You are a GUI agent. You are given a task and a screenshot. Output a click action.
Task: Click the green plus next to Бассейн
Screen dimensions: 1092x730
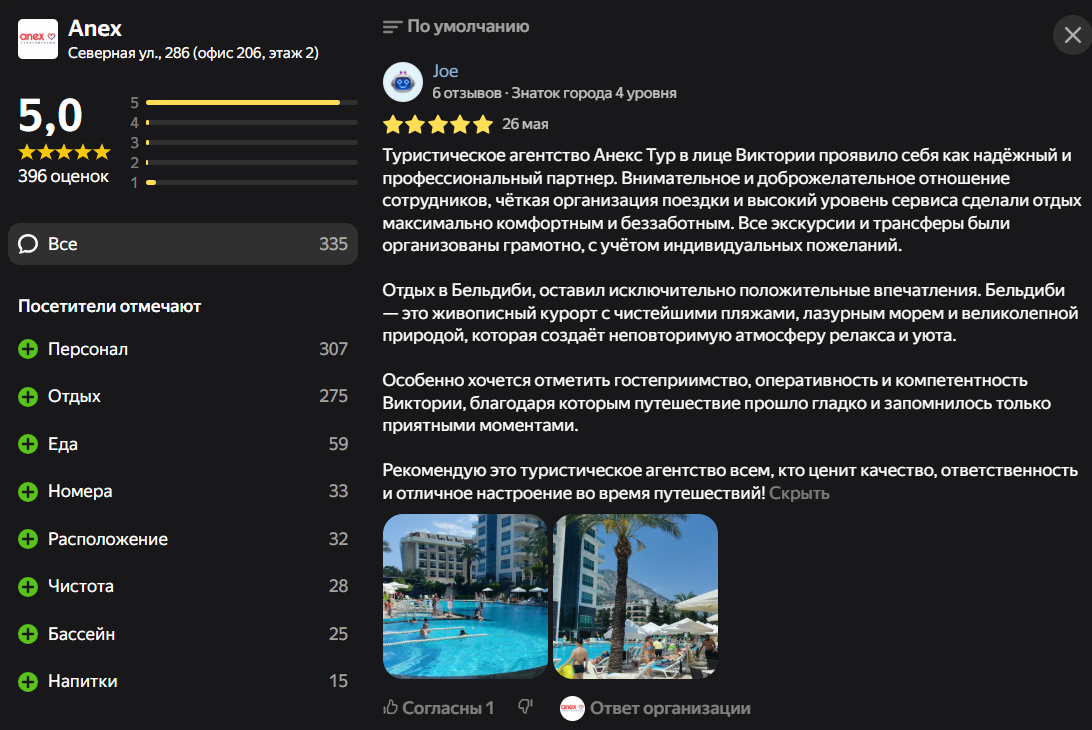[28, 634]
